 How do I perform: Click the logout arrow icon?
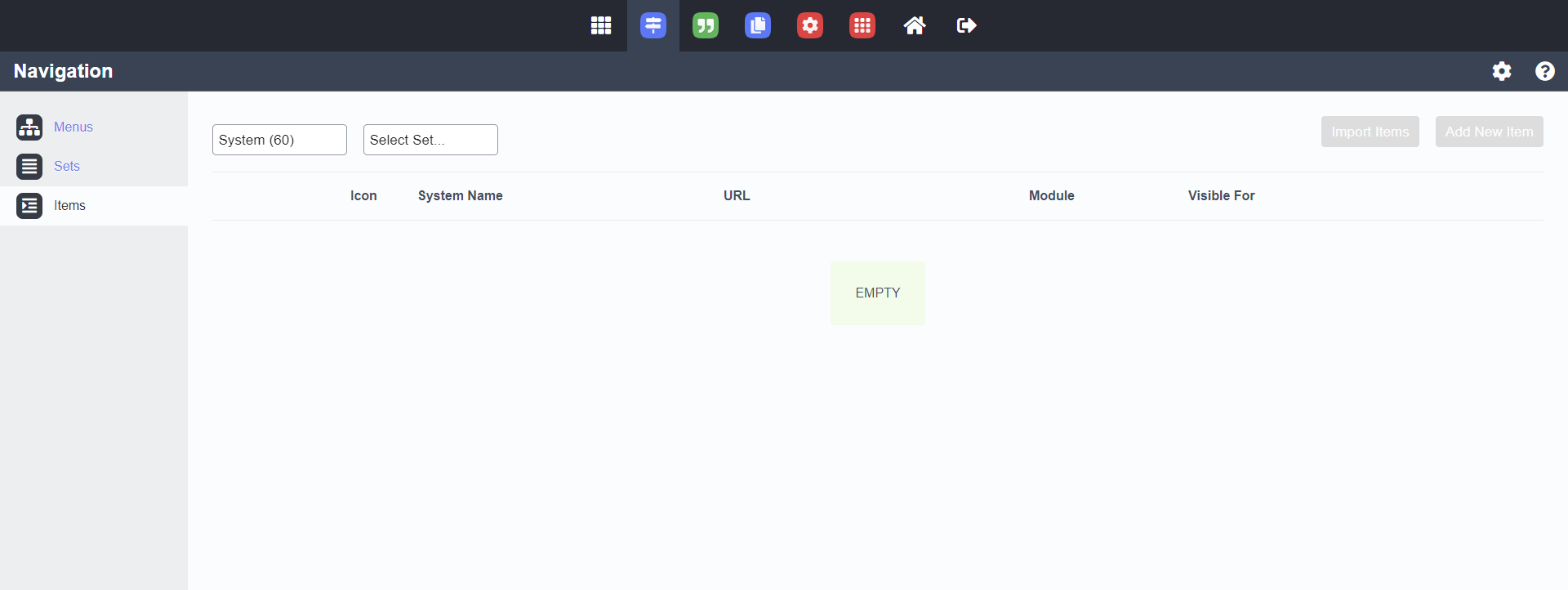pyautogui.click(x=966, y=25)
